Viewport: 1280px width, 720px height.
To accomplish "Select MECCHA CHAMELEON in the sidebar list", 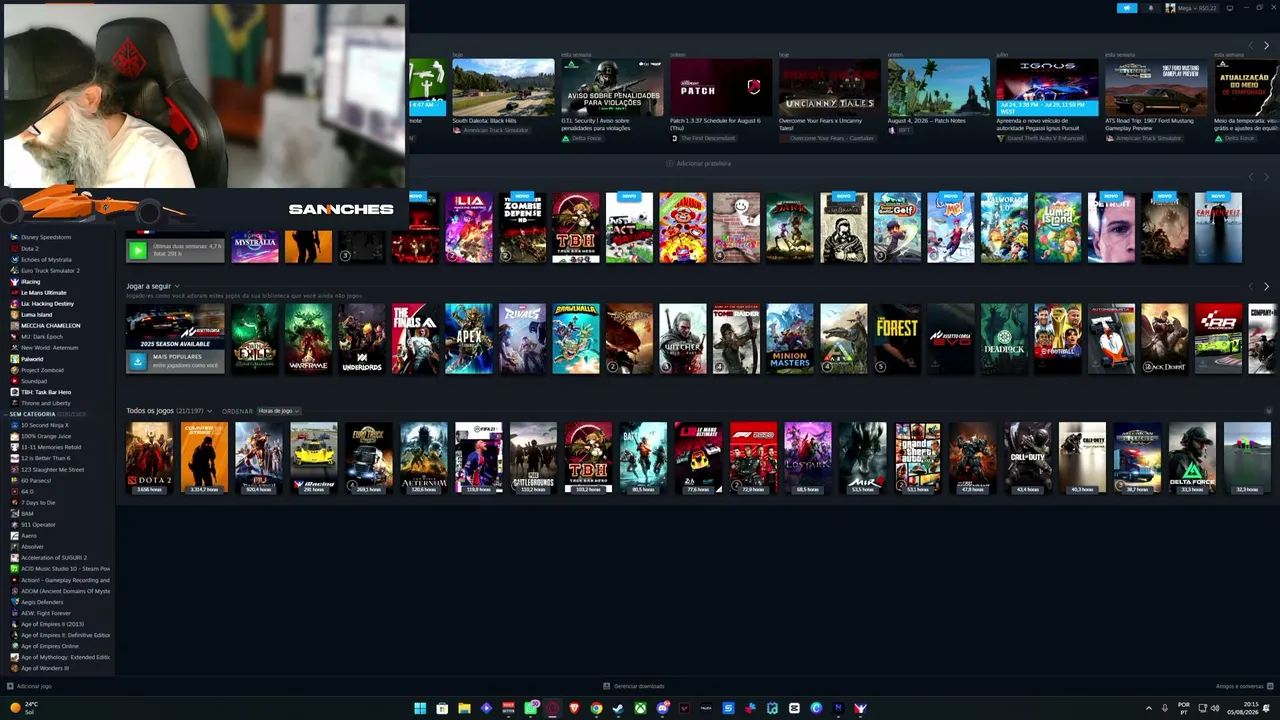I will pyautogui.click(x=50, y=326).
